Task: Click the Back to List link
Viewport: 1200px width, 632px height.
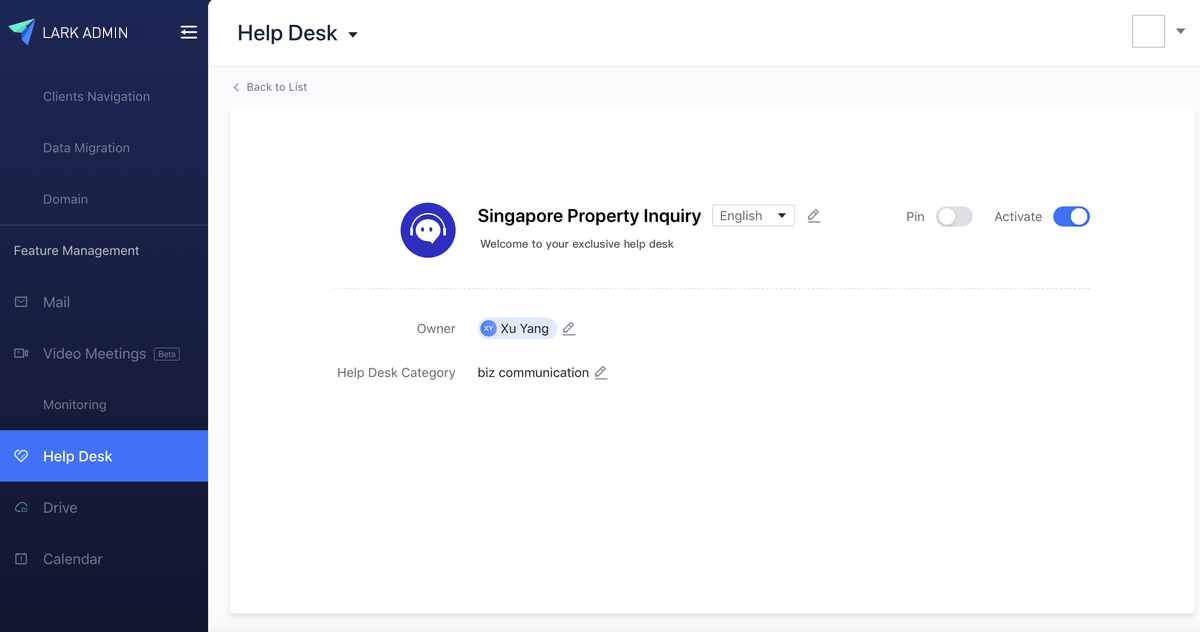Action: pyautogui.click(x=269, y=87)
